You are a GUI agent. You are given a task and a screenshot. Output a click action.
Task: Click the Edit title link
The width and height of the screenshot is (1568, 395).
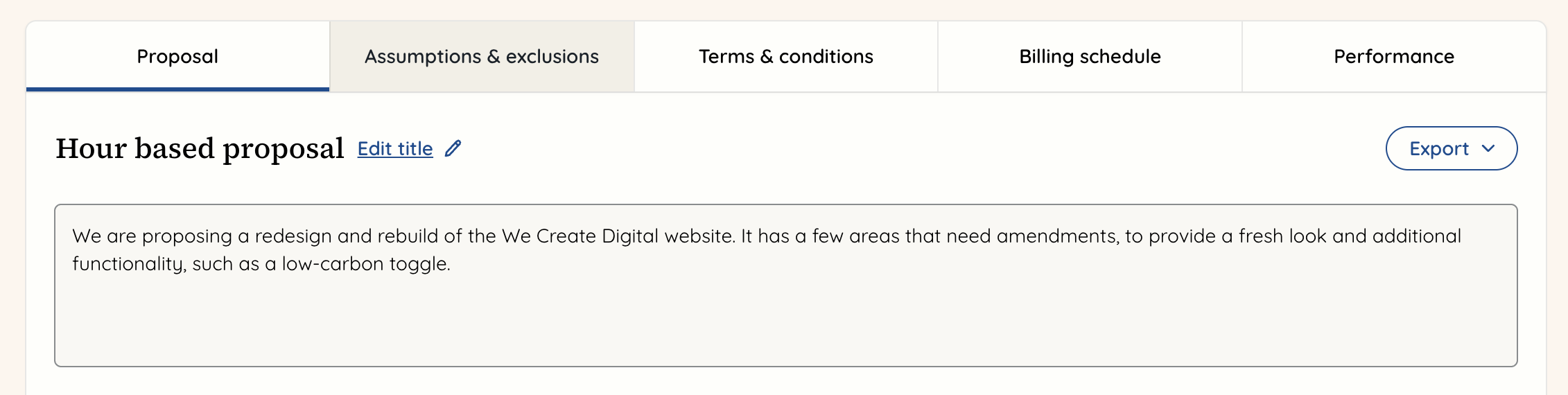pos(395,148)
